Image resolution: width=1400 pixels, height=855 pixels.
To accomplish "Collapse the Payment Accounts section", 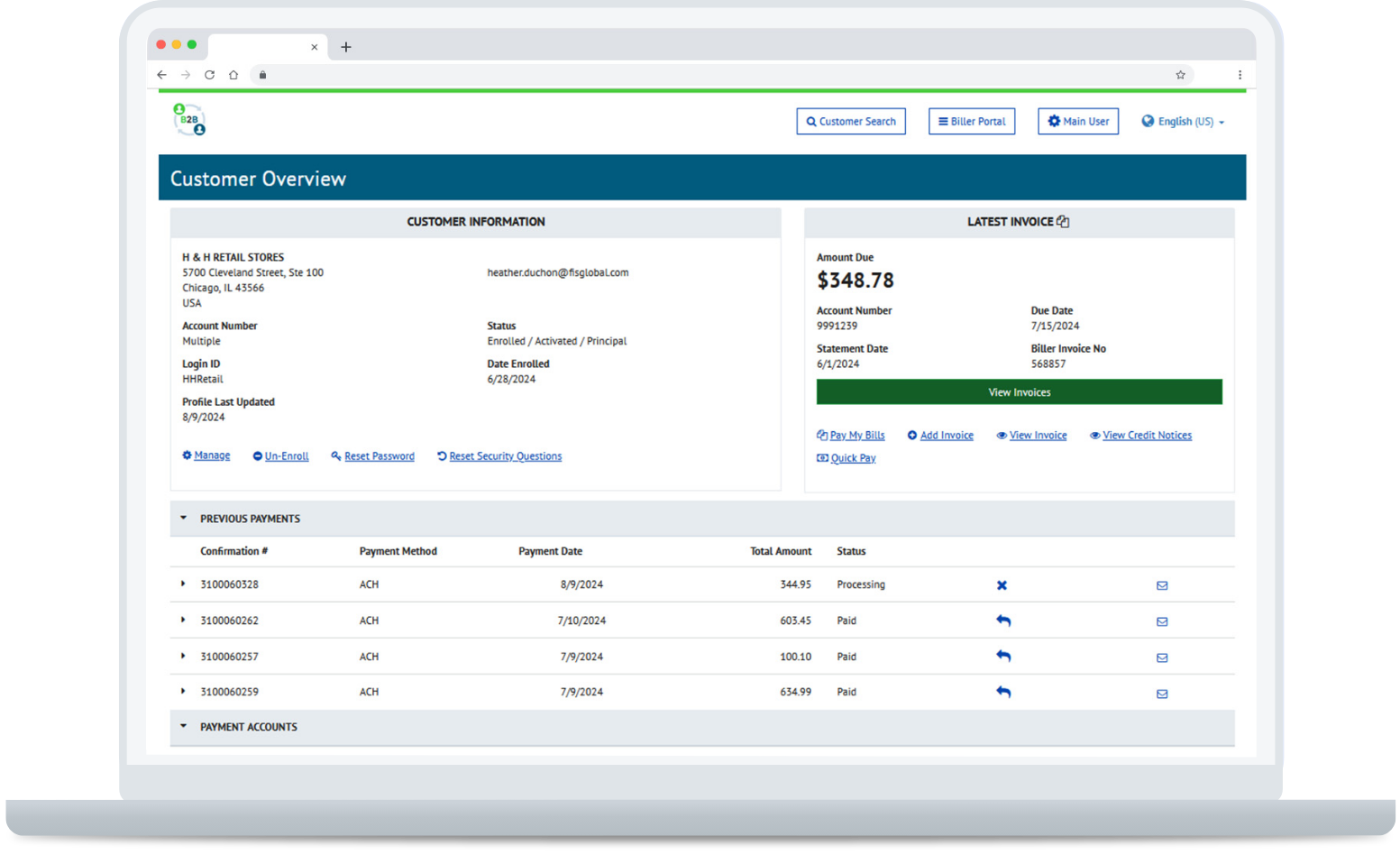I will [x=184, y=727].
